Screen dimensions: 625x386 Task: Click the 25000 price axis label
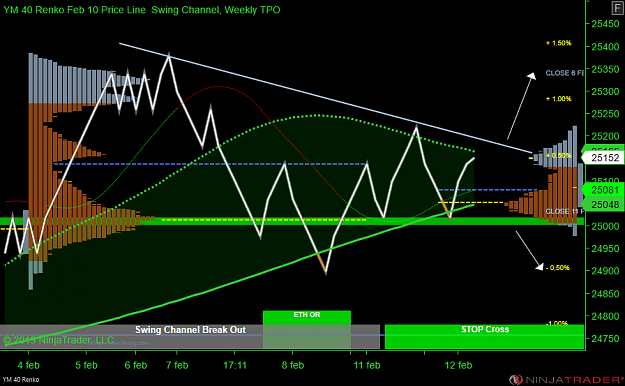point(605,226)
